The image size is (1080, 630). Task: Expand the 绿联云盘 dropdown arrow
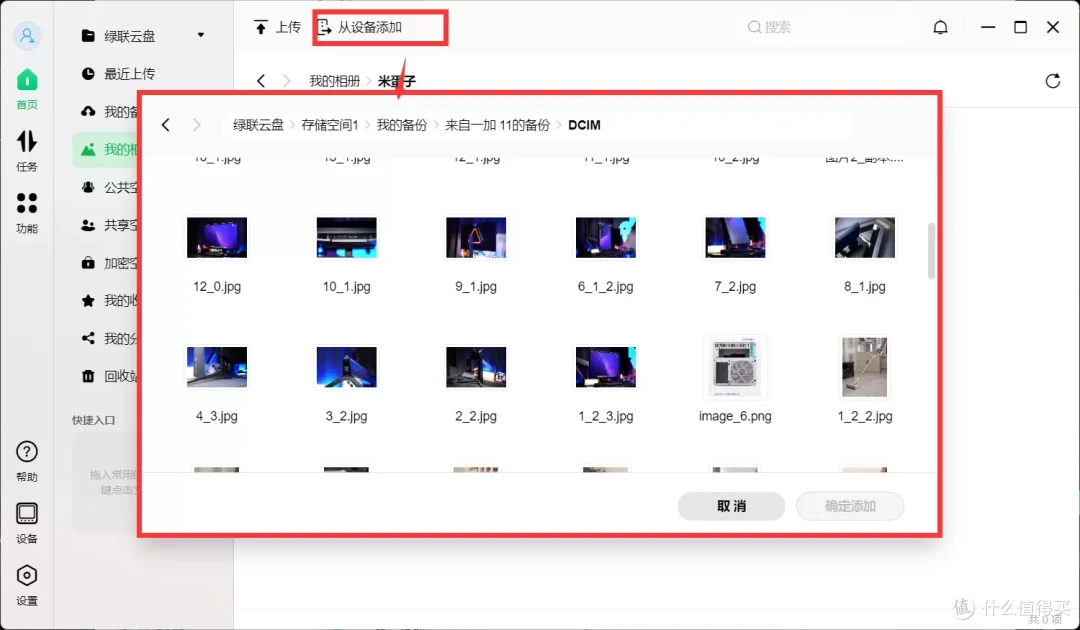pyautogui.click(x=200, y=35)
